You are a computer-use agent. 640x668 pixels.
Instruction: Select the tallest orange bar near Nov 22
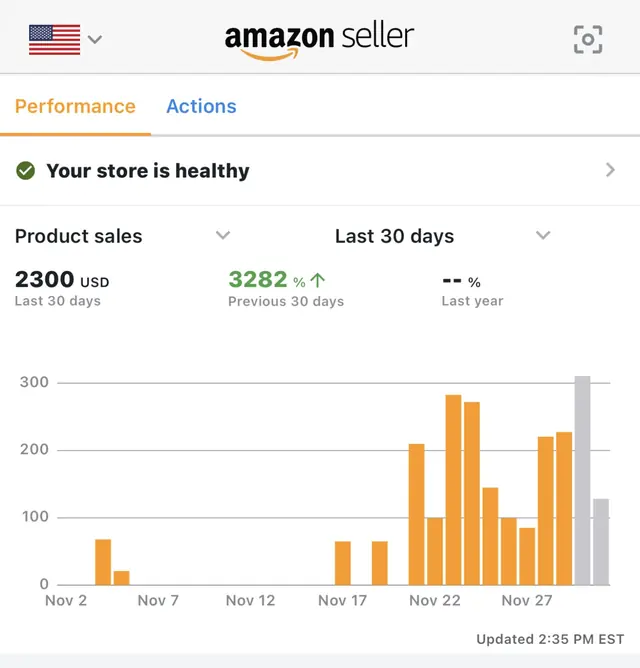tap(453, 489)
